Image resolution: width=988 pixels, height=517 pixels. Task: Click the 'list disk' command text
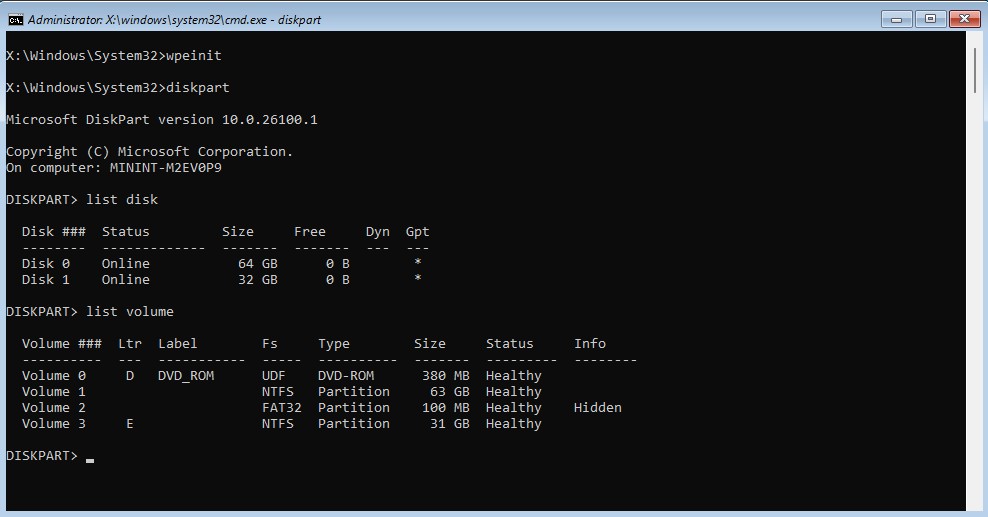coord(122,200)
